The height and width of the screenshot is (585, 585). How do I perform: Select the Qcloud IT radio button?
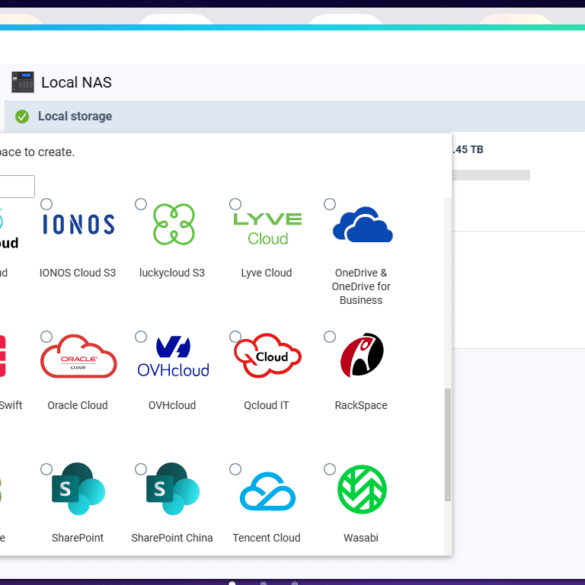click(x=235, y=337)
